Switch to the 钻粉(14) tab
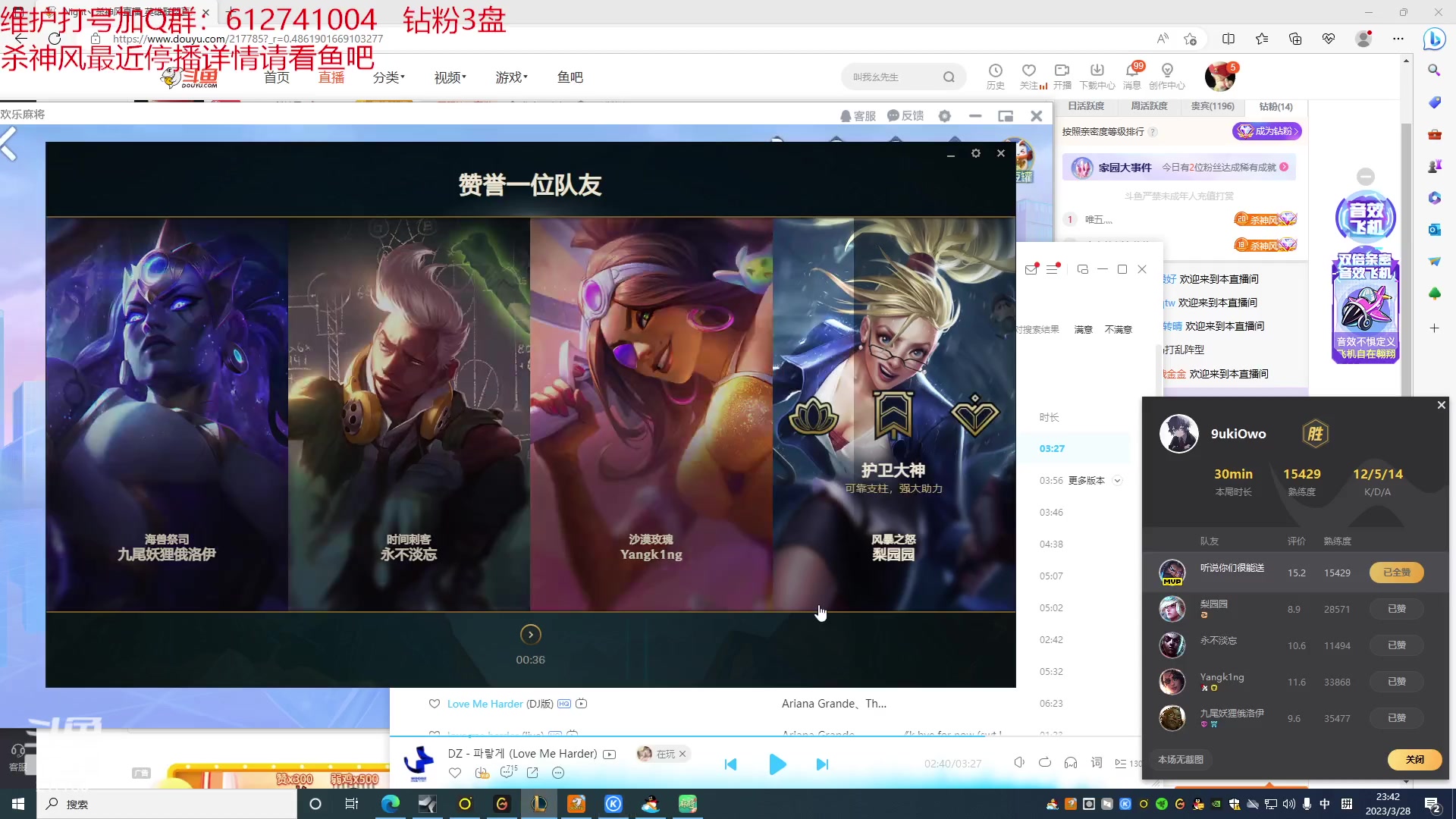This screenshot has width=1456, height=819. click(x=1276, y=107)
